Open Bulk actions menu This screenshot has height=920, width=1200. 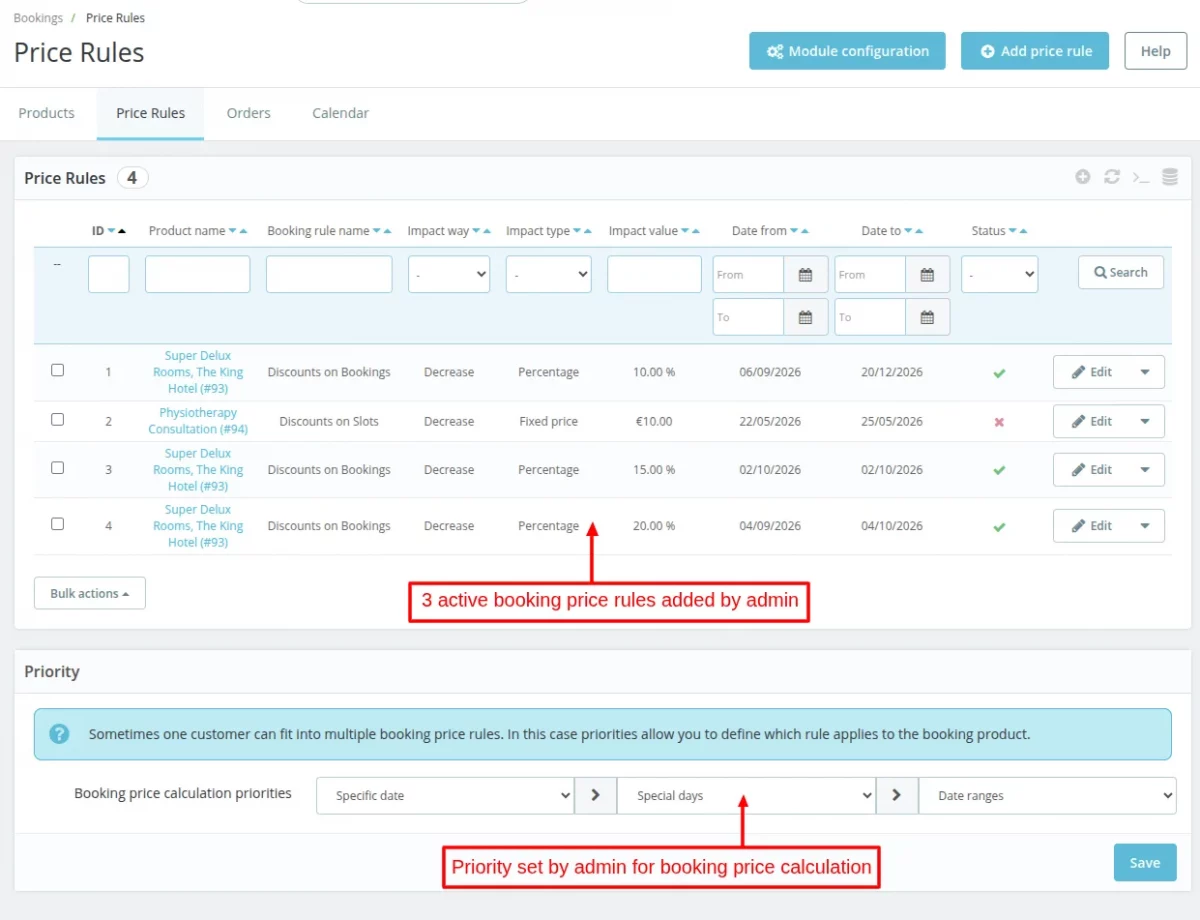[90, 593]
